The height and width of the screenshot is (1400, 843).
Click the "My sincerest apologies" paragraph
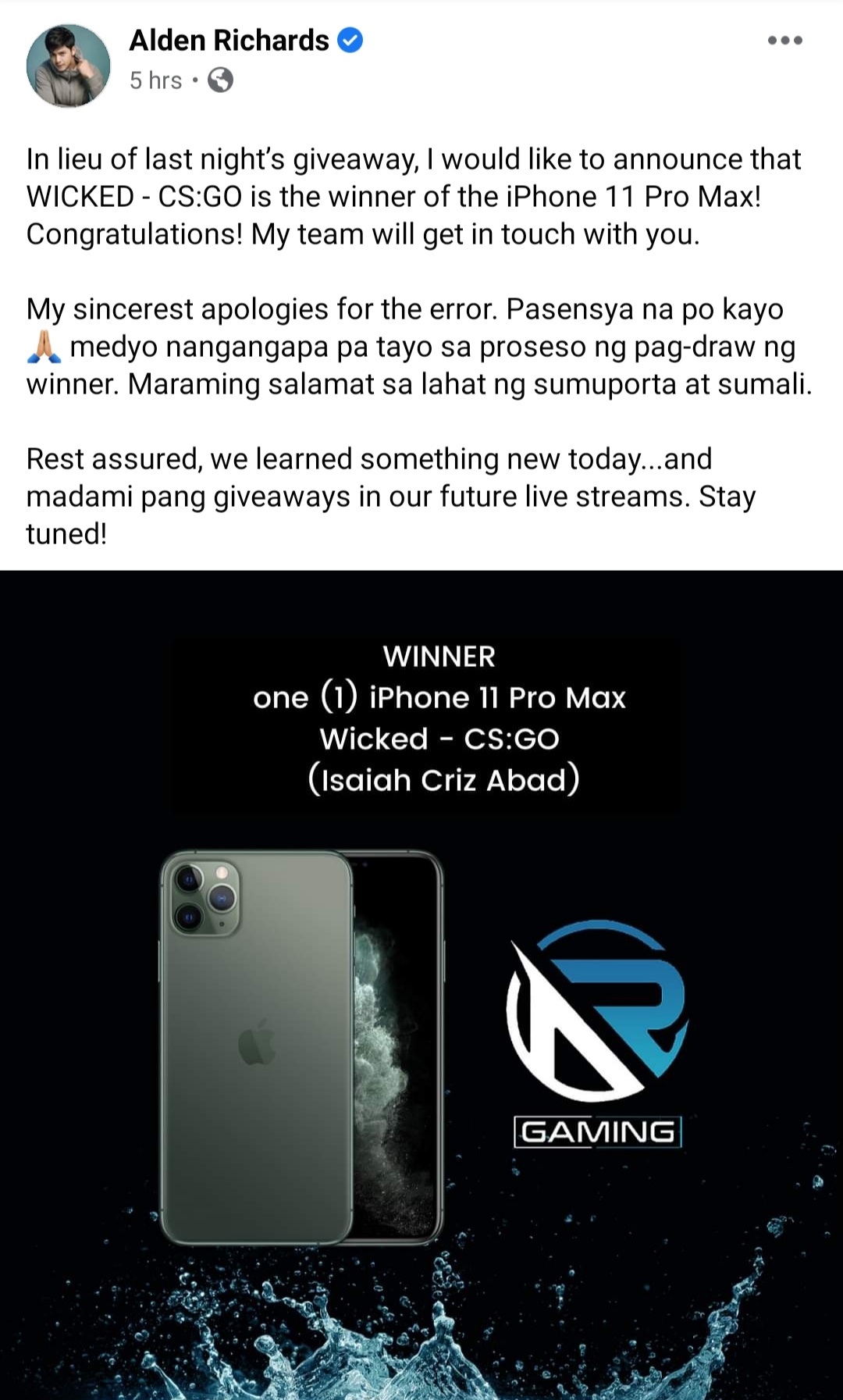point(419,347)
